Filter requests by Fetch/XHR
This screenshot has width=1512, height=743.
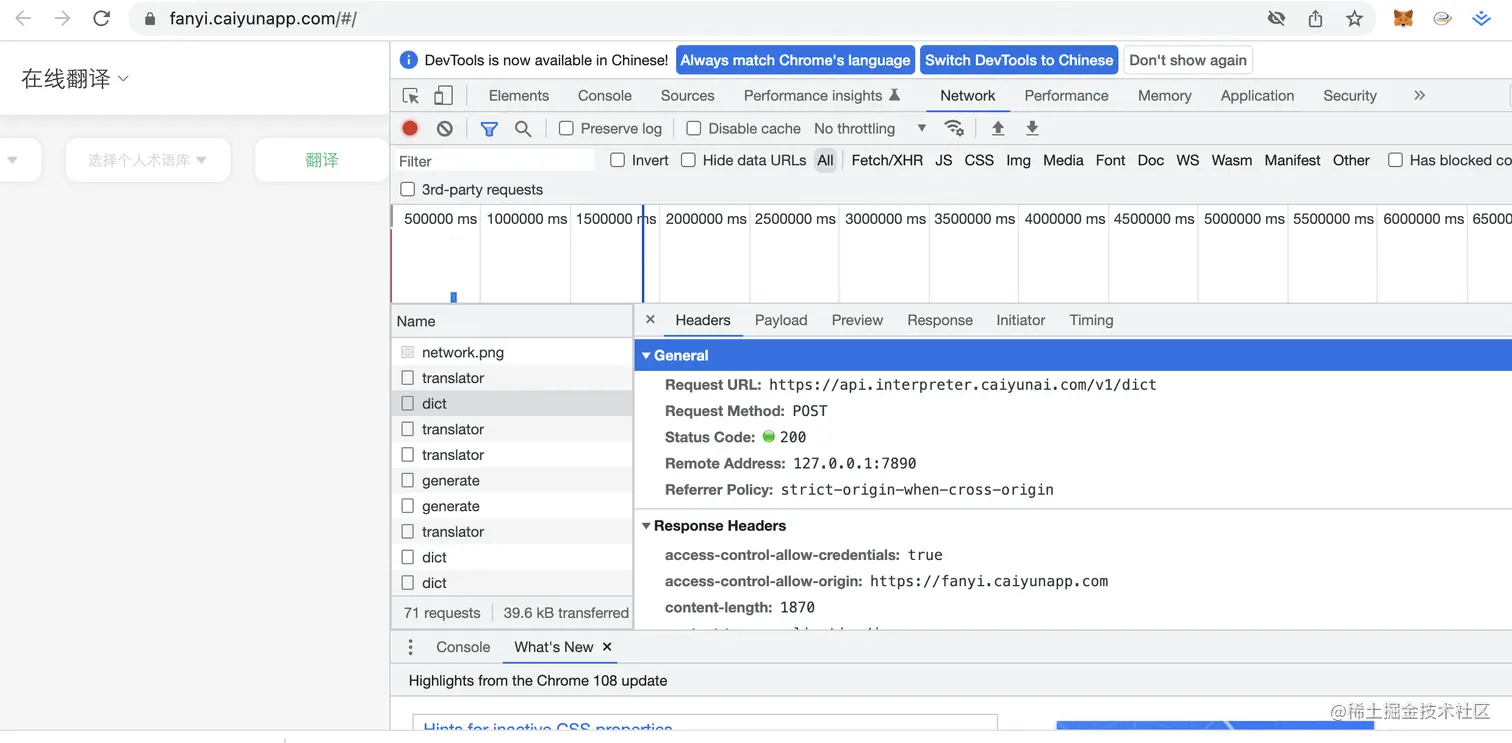coord(887,160)
